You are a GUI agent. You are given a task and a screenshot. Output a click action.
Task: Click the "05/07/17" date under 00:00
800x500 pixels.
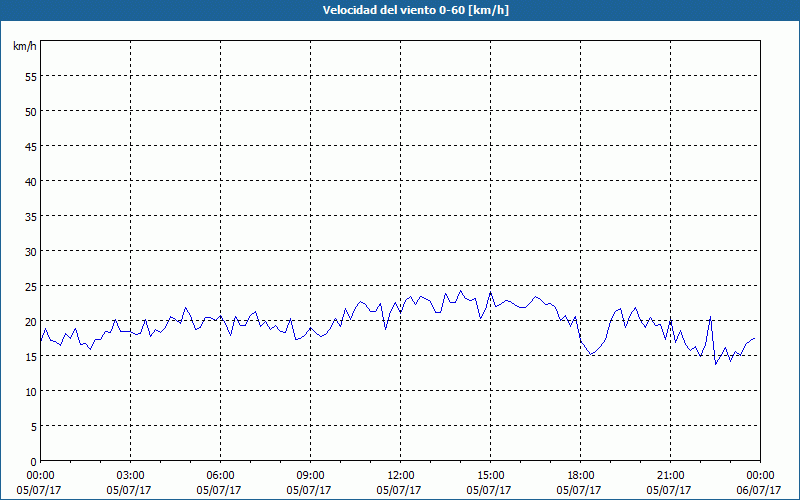click(x=39, y=490)
